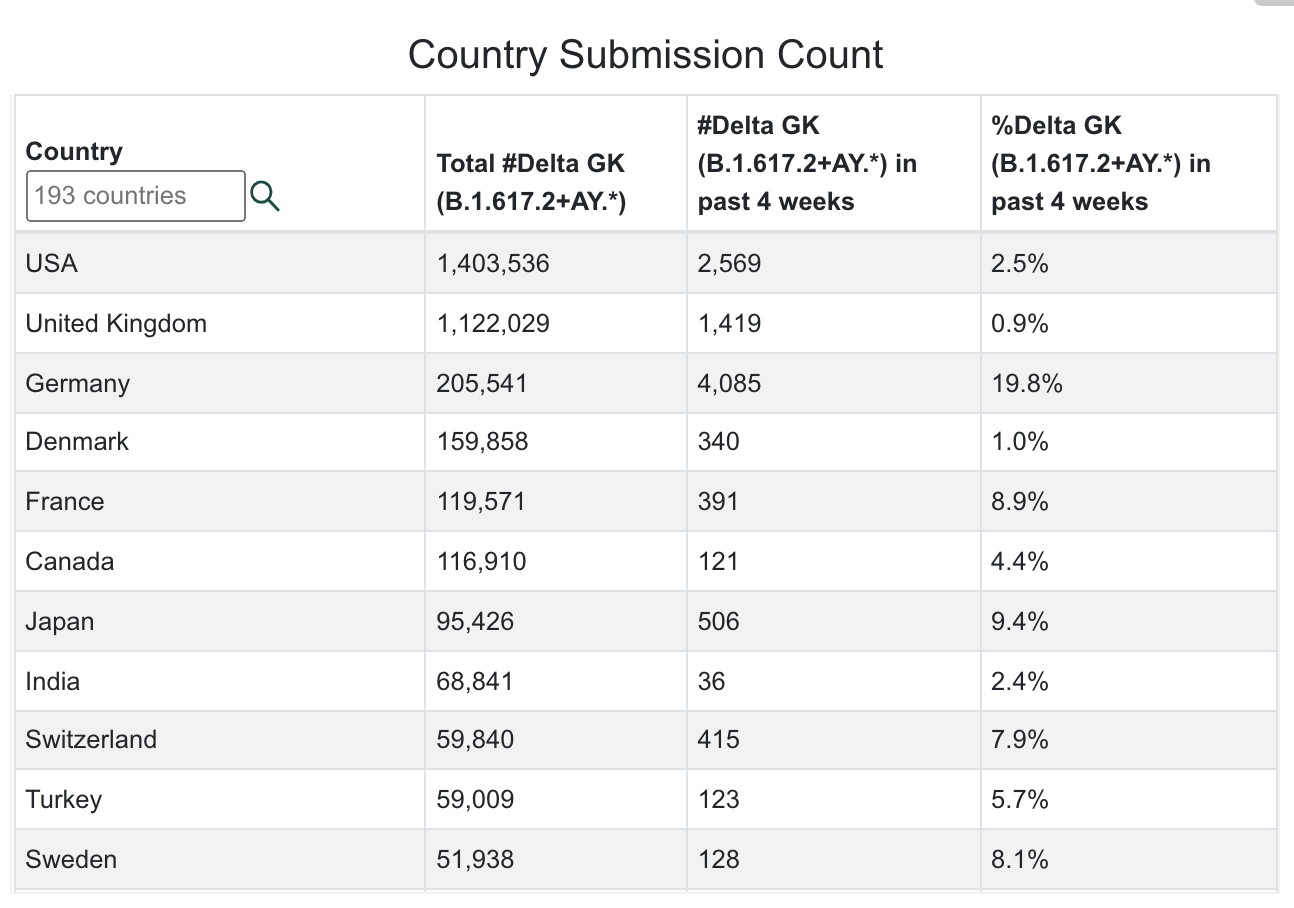Click the Country Submission Count title
The image size is (1294, 908).
pos(646,54)
